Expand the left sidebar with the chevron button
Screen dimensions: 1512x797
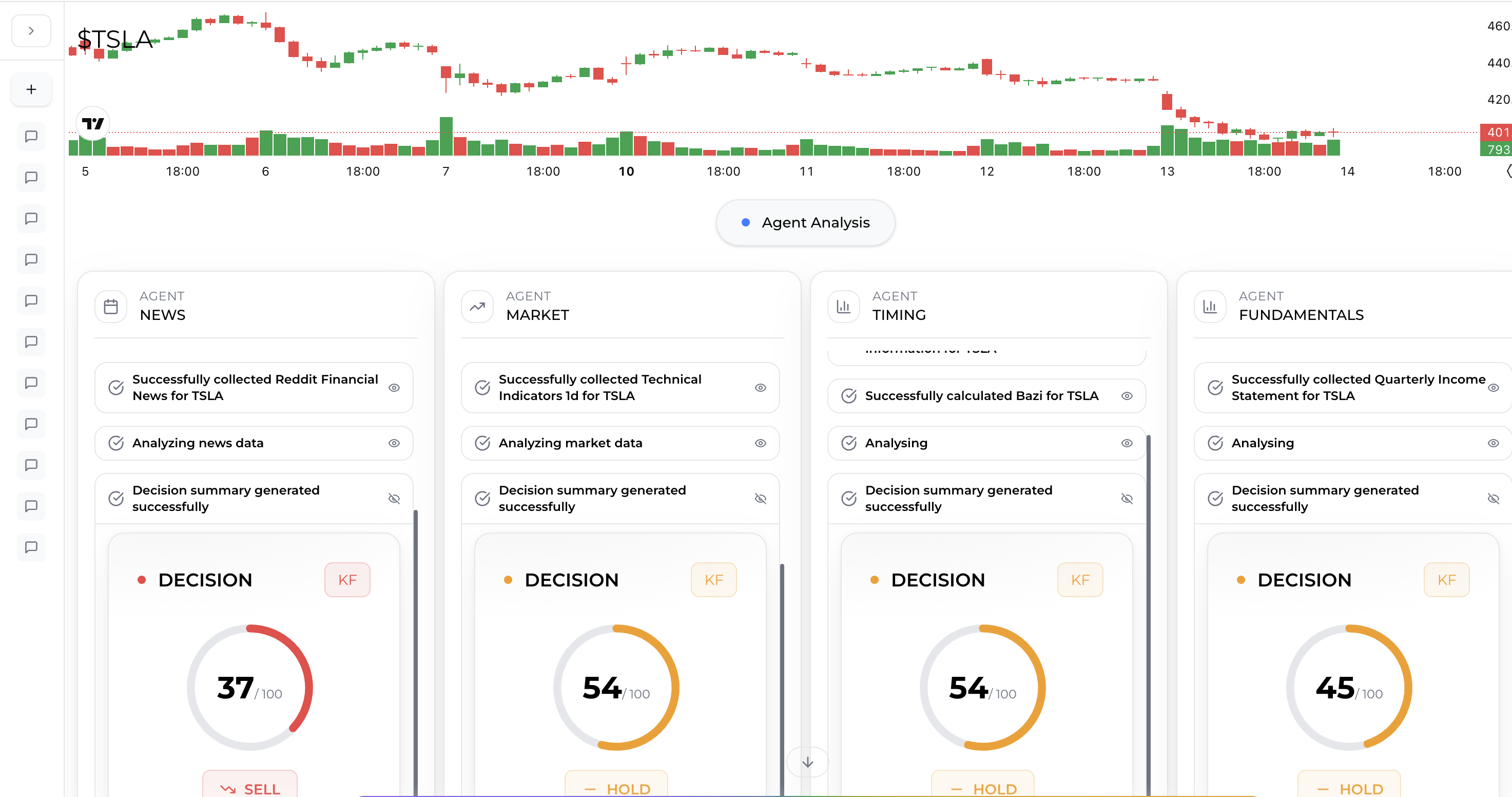(30, 30)
